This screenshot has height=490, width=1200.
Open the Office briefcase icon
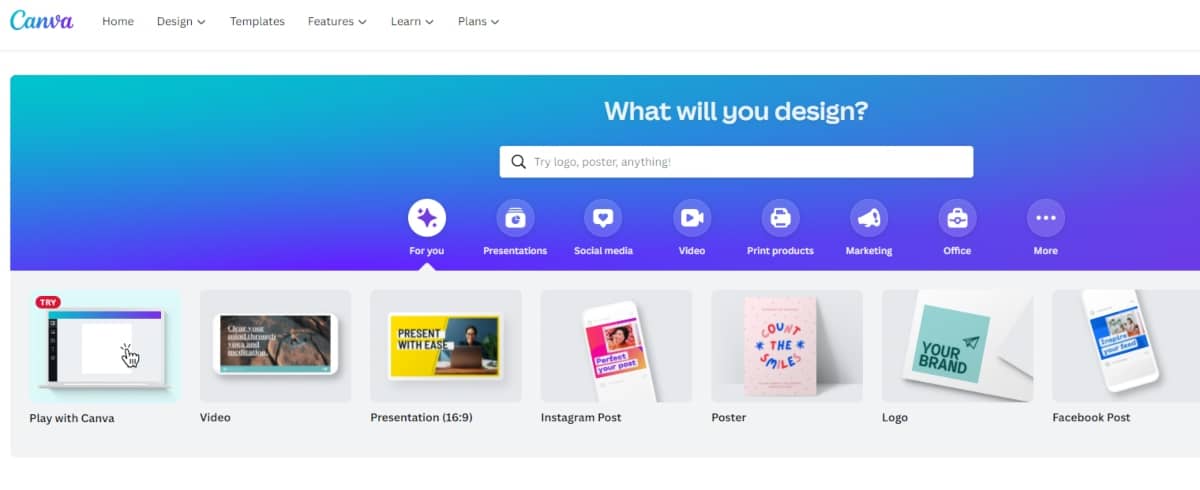[x=957, y=217]
